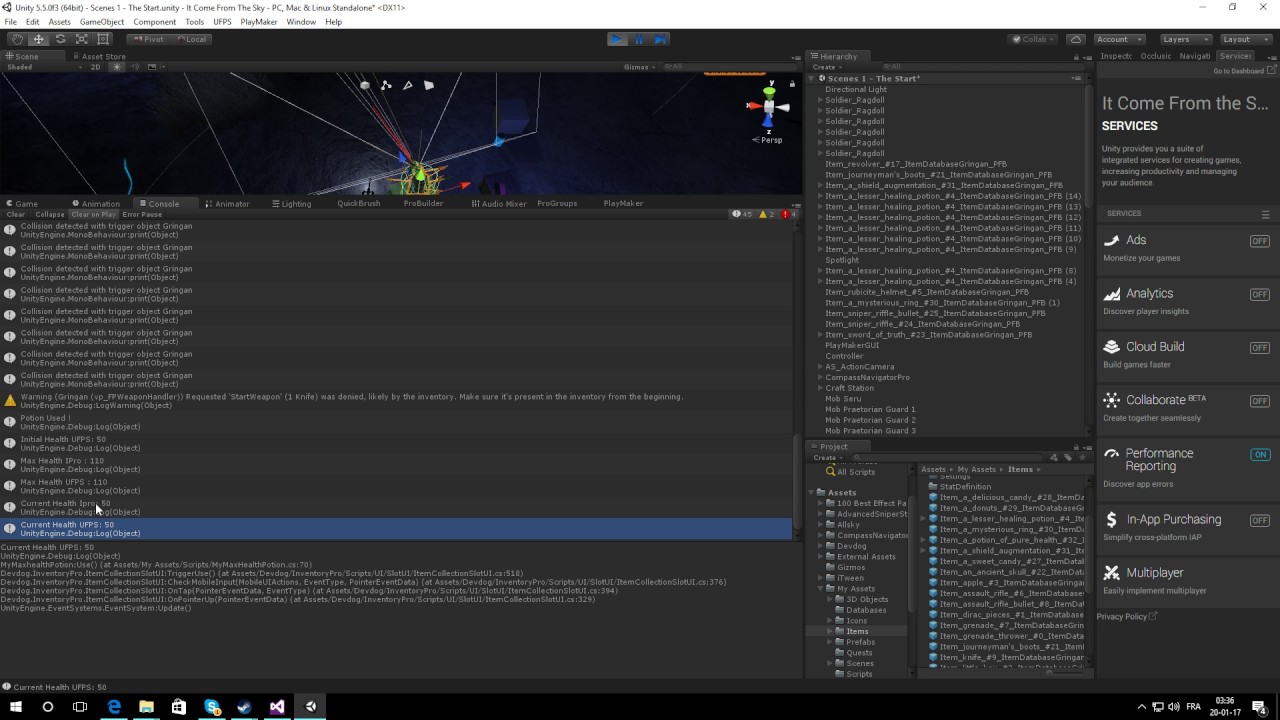Toggle scene audio speaker icon
Viewport: 1280px width, 720px height.
click(x=133, y=67)
